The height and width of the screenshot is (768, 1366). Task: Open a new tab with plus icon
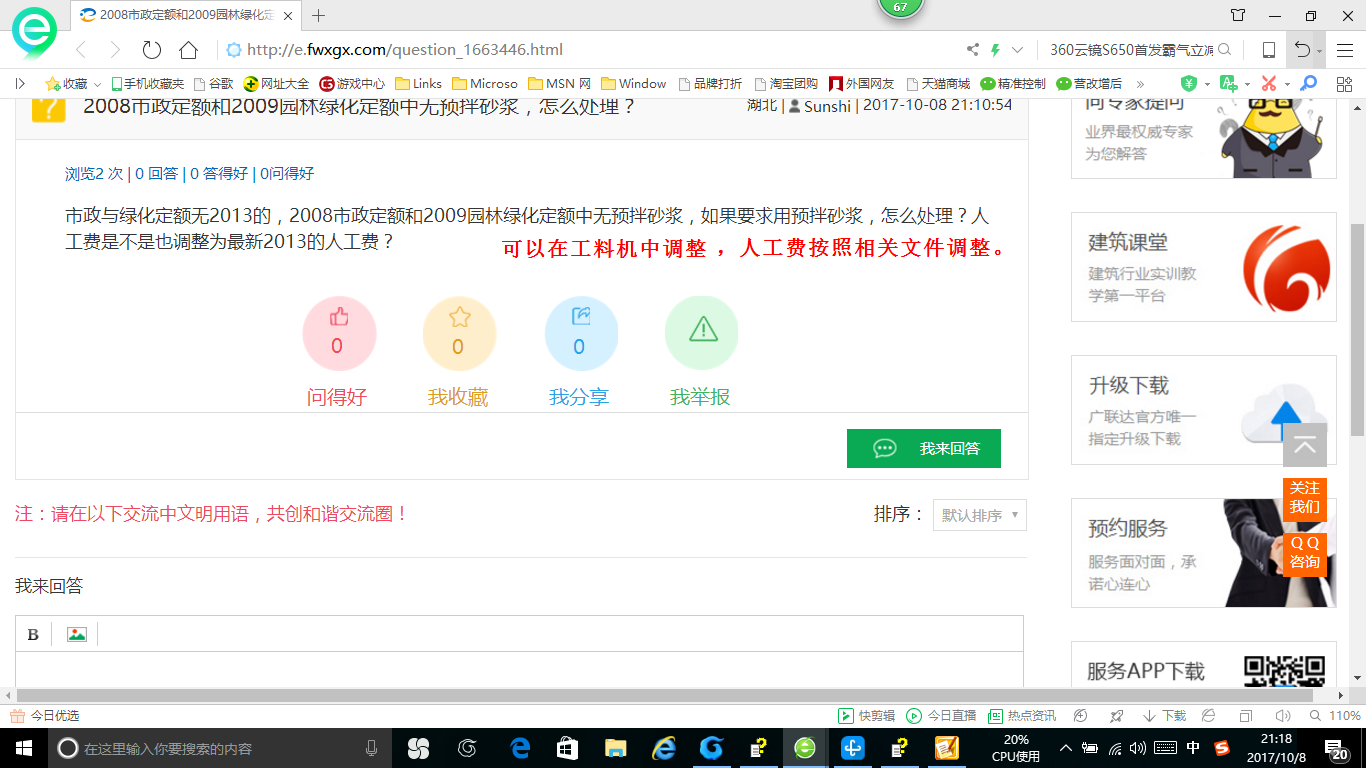(319, 15)
